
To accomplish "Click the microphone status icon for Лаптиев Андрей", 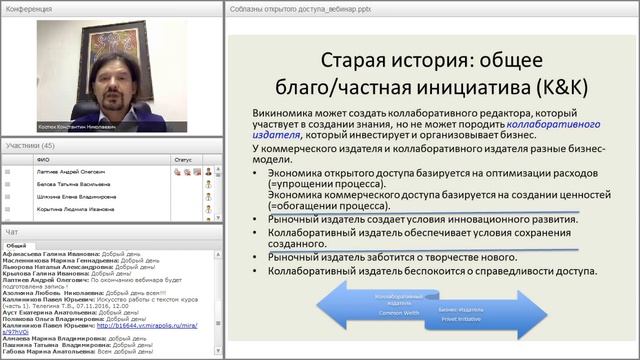I will (x=177, y=172).
